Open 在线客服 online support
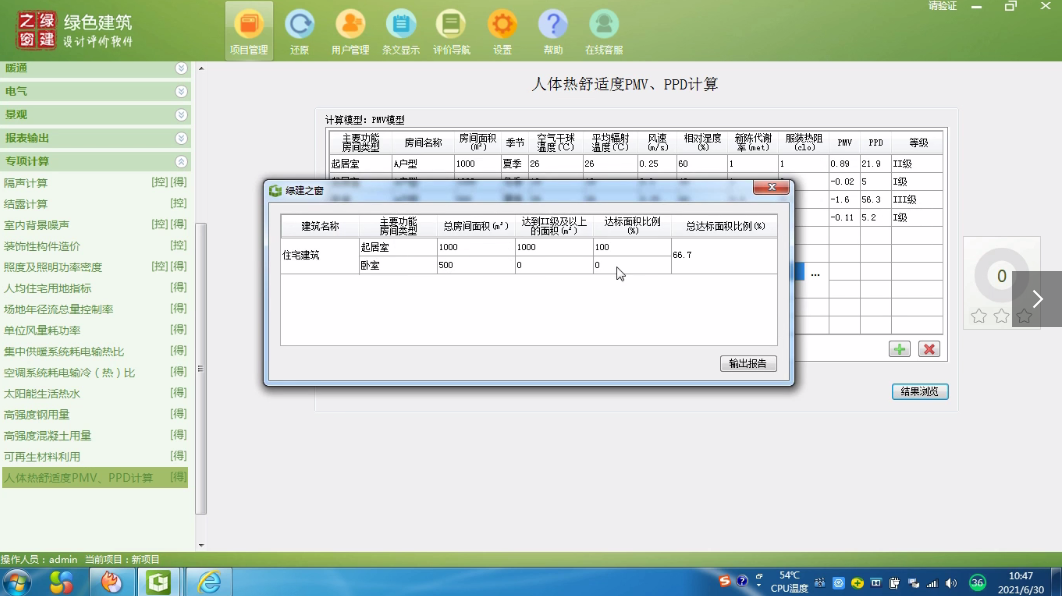The image size is (1062, 596). [603, 31]
